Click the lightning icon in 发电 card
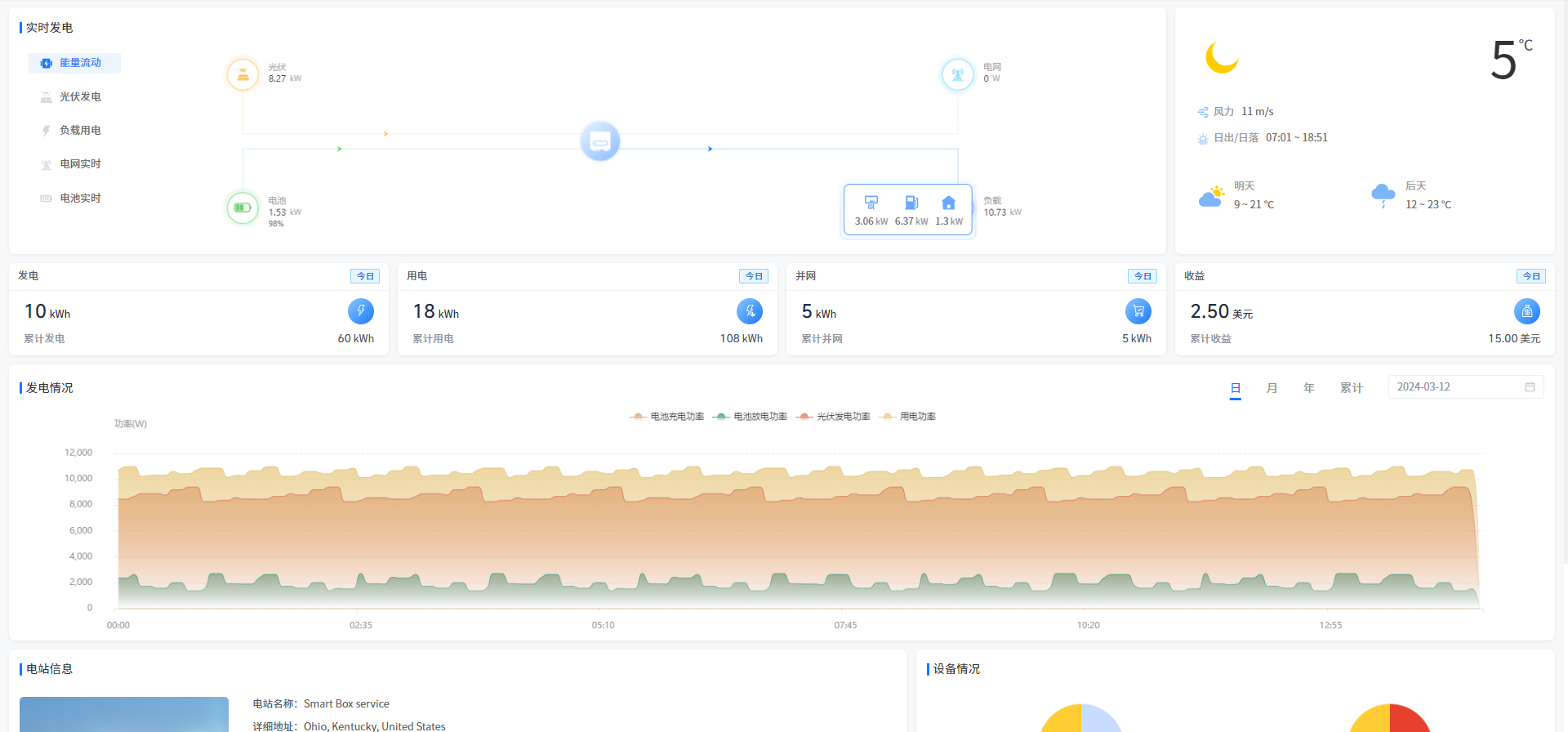1568x732 pixels. pyautogui.click(x=360, y=311)
